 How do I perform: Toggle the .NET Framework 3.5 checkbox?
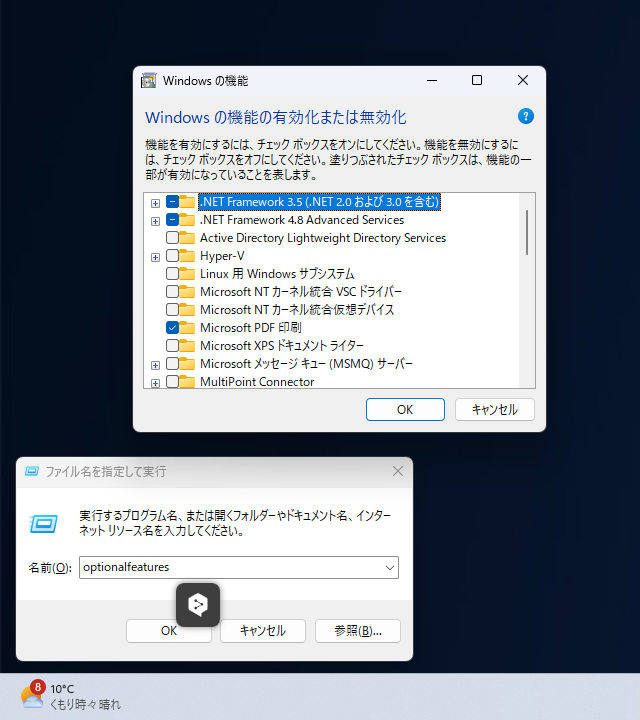point(172,202)
